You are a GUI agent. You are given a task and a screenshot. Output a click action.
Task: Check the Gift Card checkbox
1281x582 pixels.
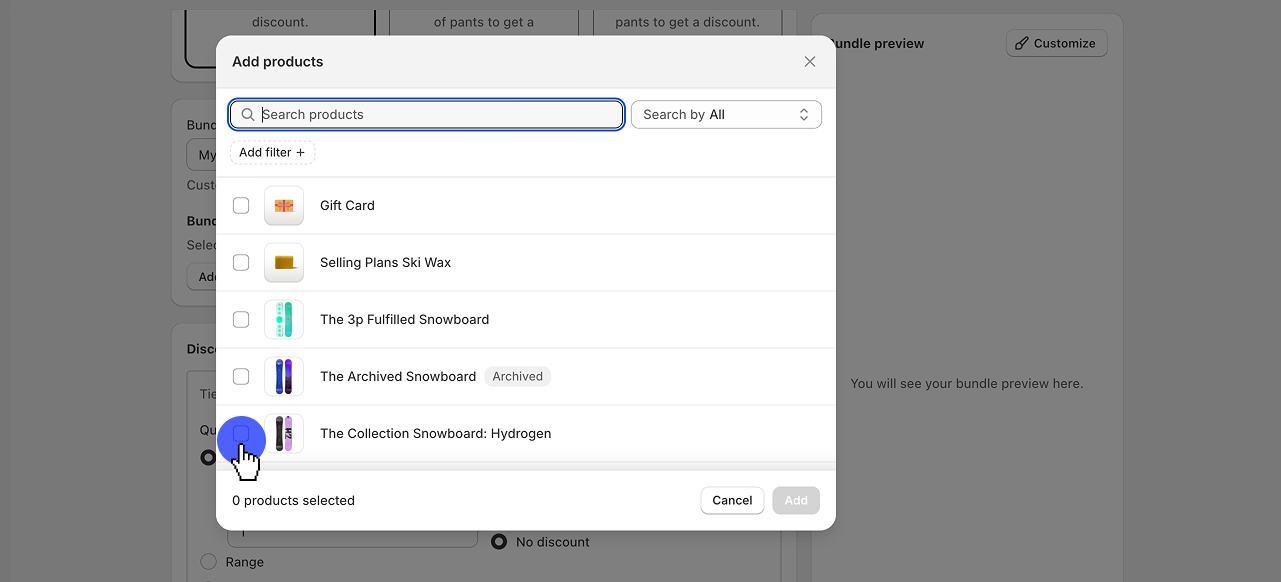coord(241,206)
